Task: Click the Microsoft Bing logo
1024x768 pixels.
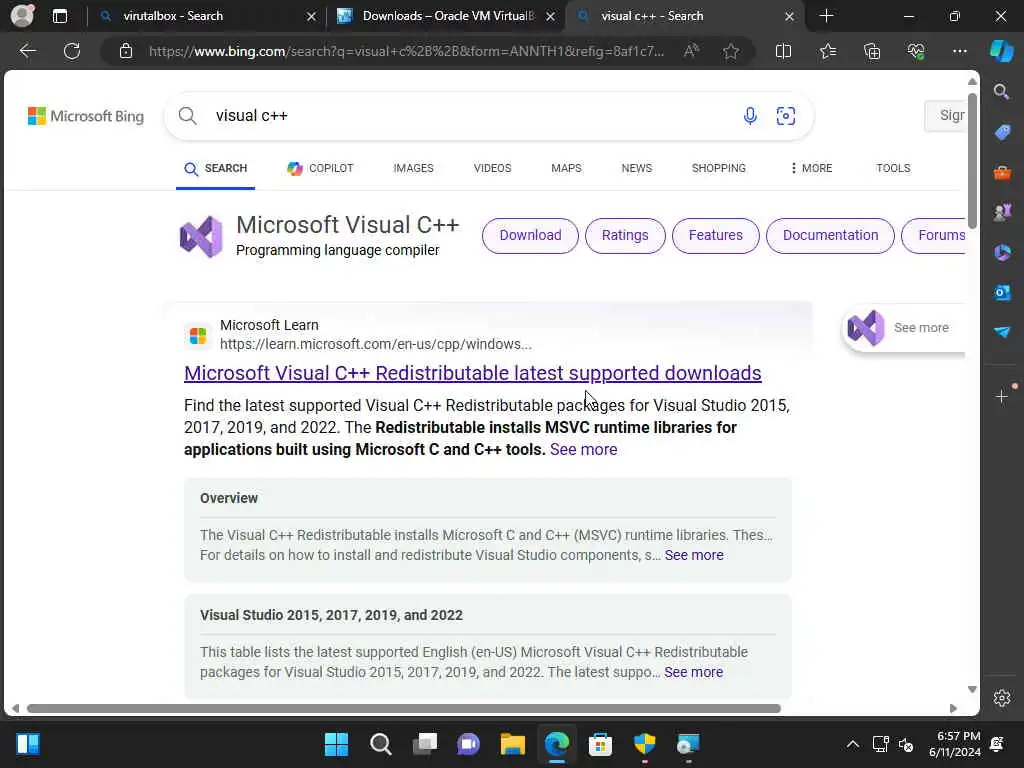Action: tap(86, 116)
